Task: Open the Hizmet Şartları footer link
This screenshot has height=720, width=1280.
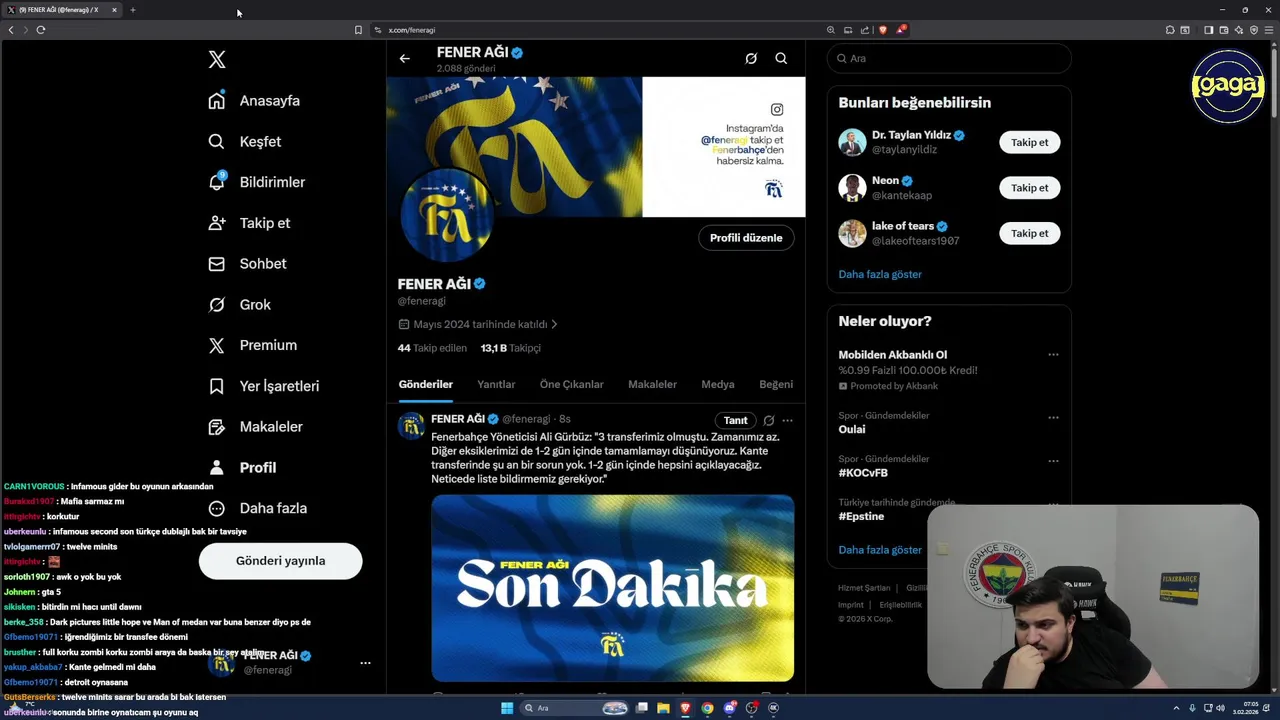Action: 864,588
